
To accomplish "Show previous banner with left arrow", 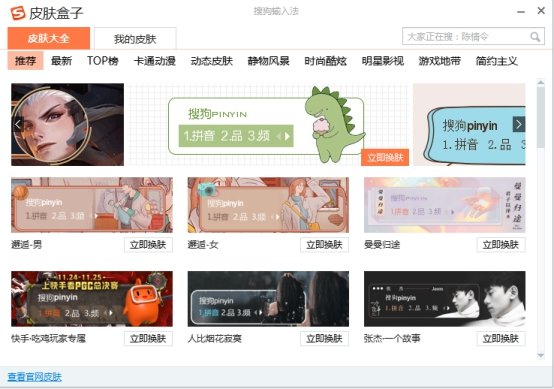I will coord(18,124).
